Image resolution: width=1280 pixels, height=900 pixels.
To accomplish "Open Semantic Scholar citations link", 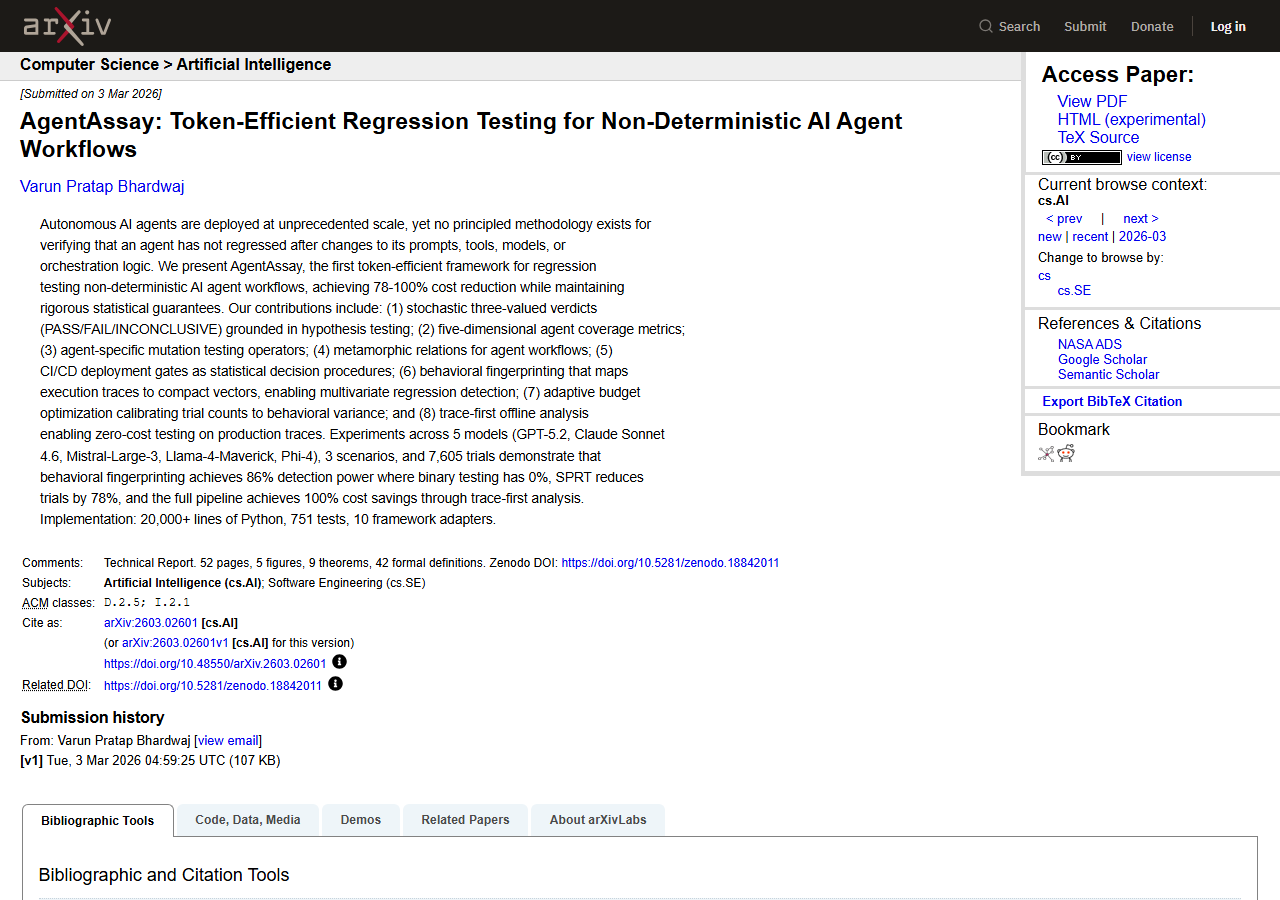I will (x=1108, y=375).
